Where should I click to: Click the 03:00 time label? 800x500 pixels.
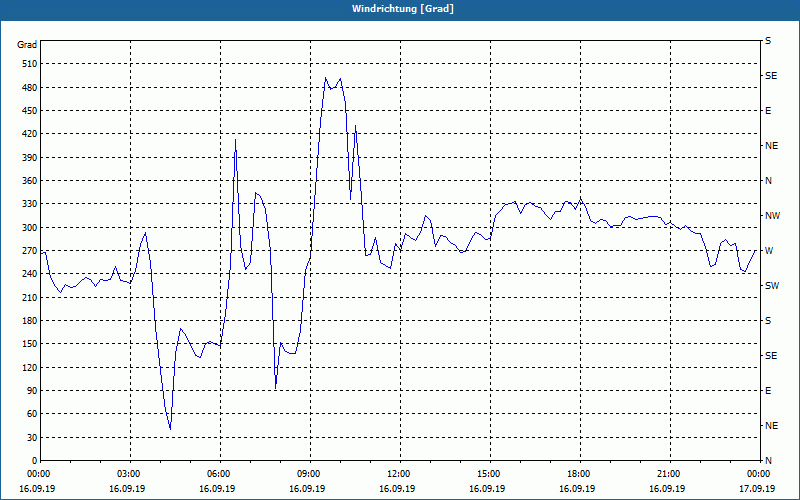pos(127,473)
